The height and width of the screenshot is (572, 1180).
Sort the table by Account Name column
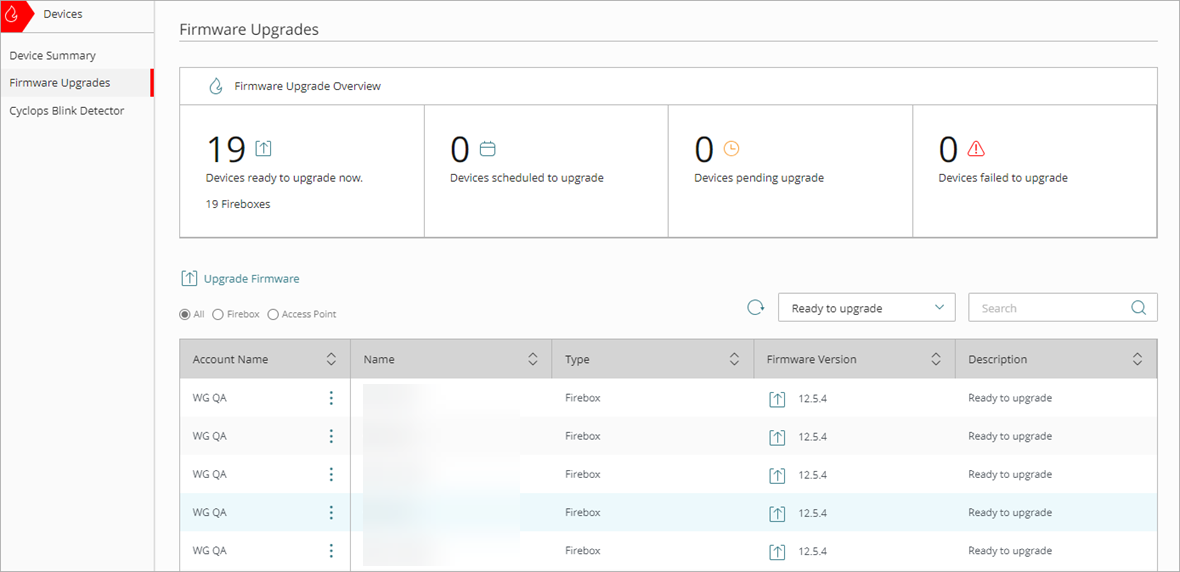pyautogui.click(x=331, y=359)
